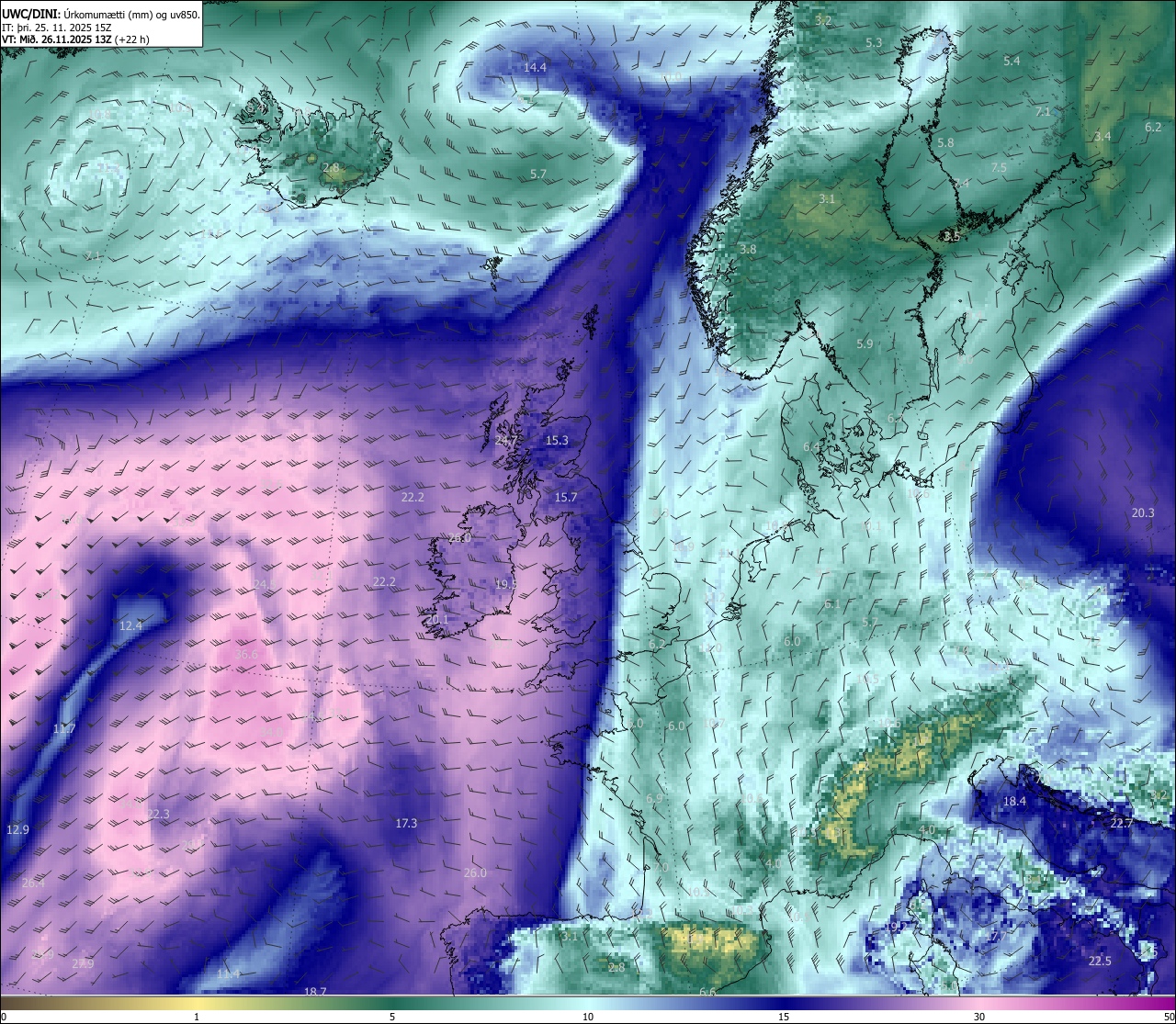
Task: Select the 12.4 value label in Atlantic
Action: click(131, 626)
